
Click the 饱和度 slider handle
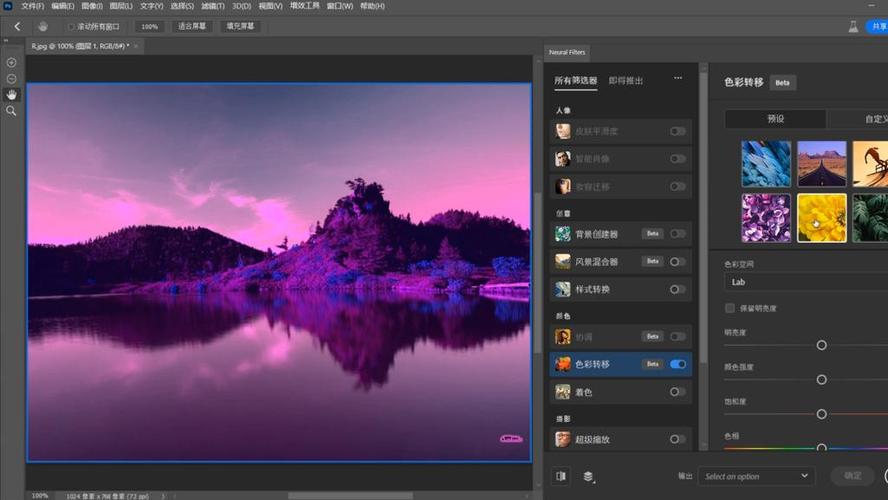(x=821, y=414)
